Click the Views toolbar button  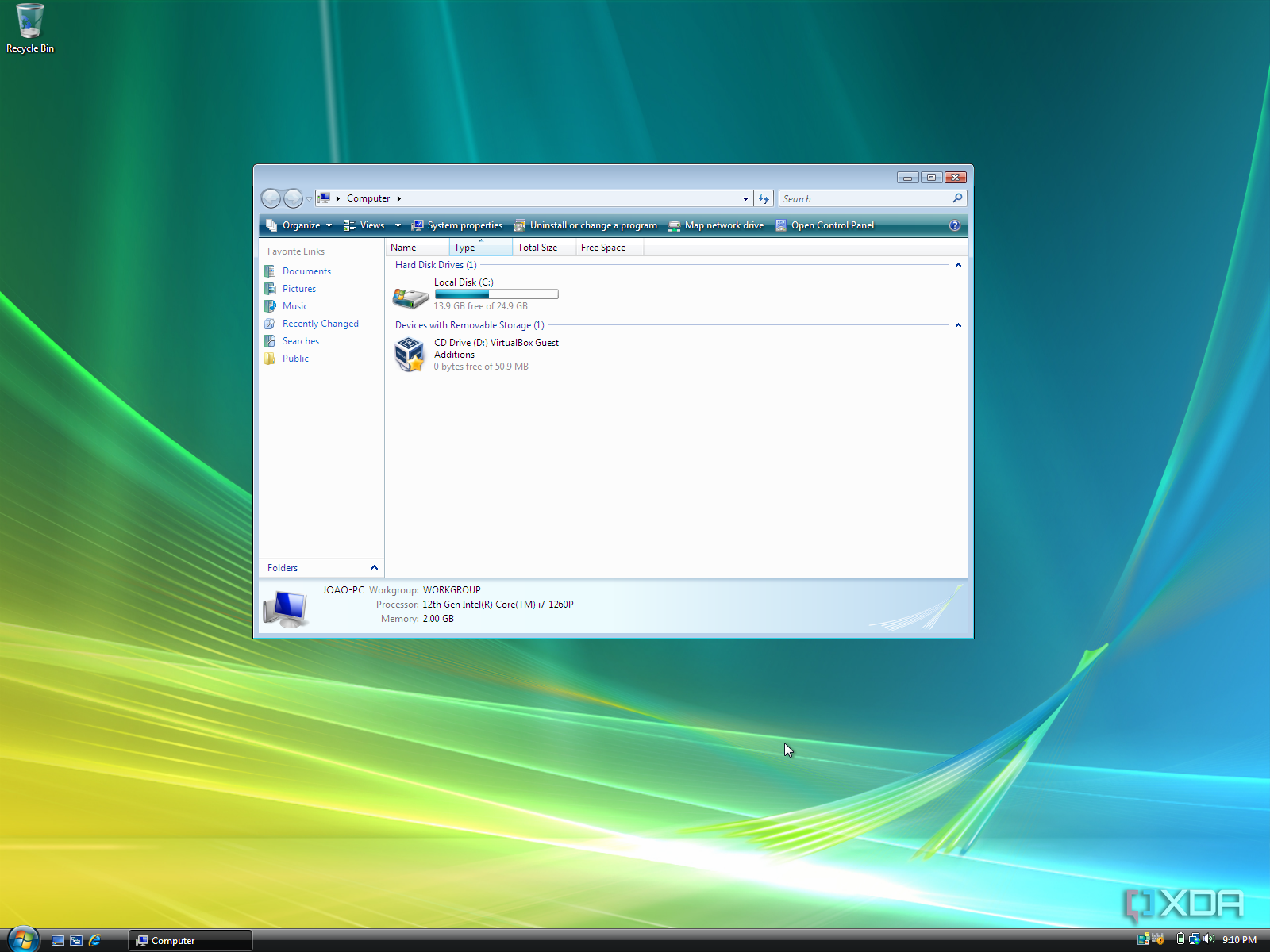pos(364,225)
